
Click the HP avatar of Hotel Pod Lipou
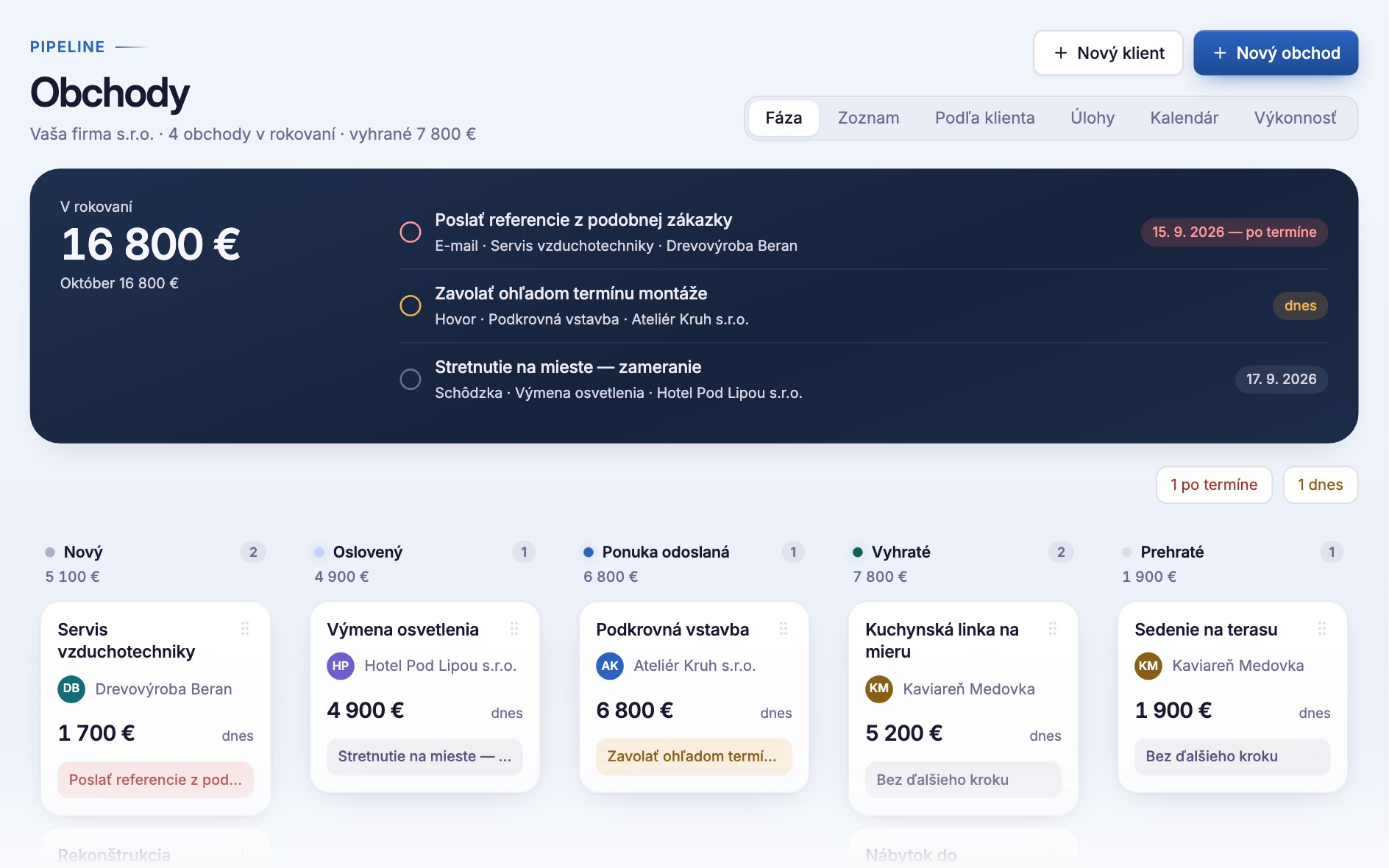pos(341,666)
